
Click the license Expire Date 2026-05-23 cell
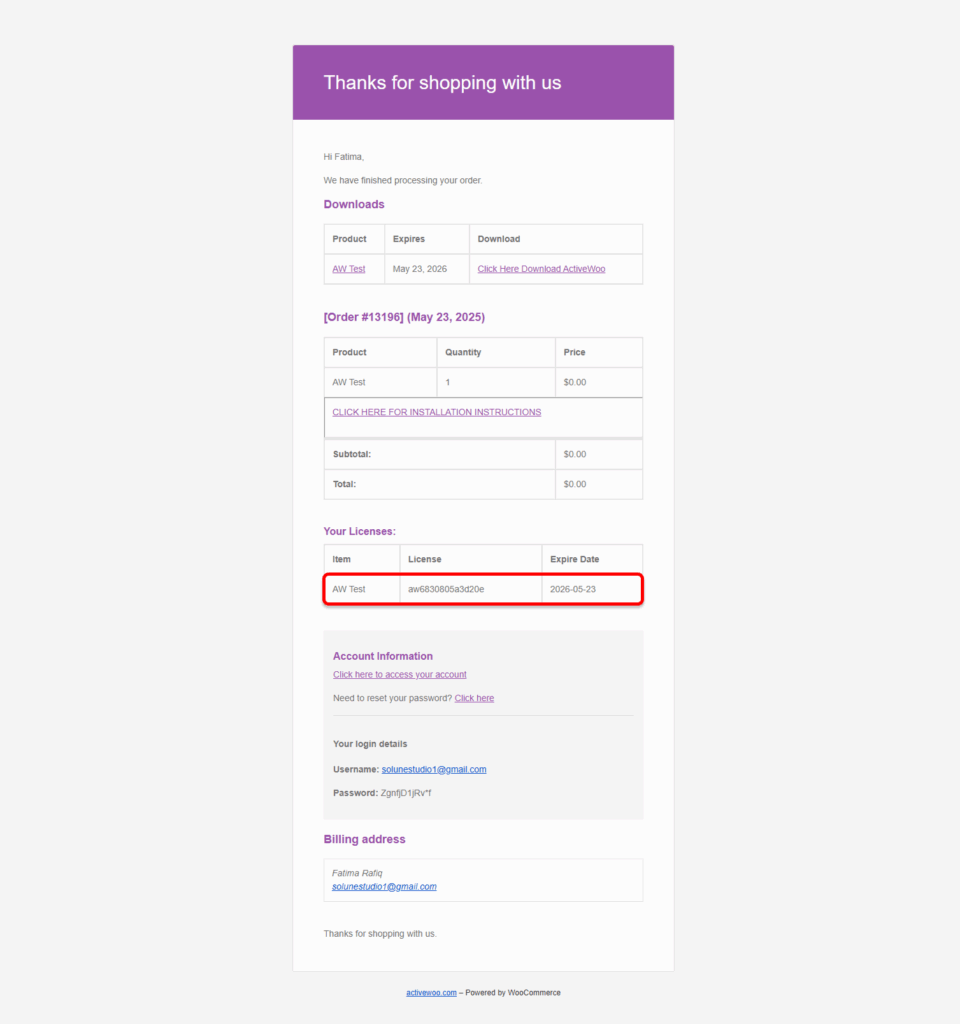592,589
